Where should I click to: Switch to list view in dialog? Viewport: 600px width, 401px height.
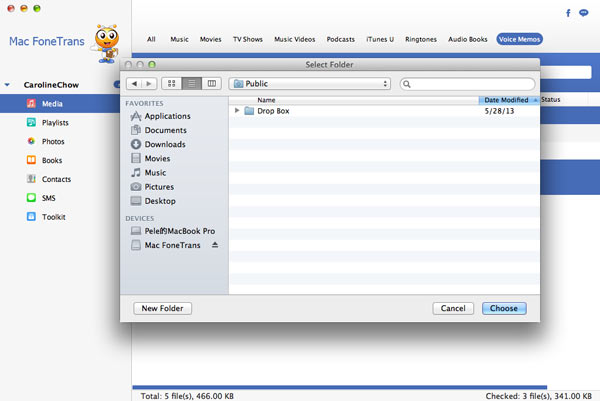[192, 83]
